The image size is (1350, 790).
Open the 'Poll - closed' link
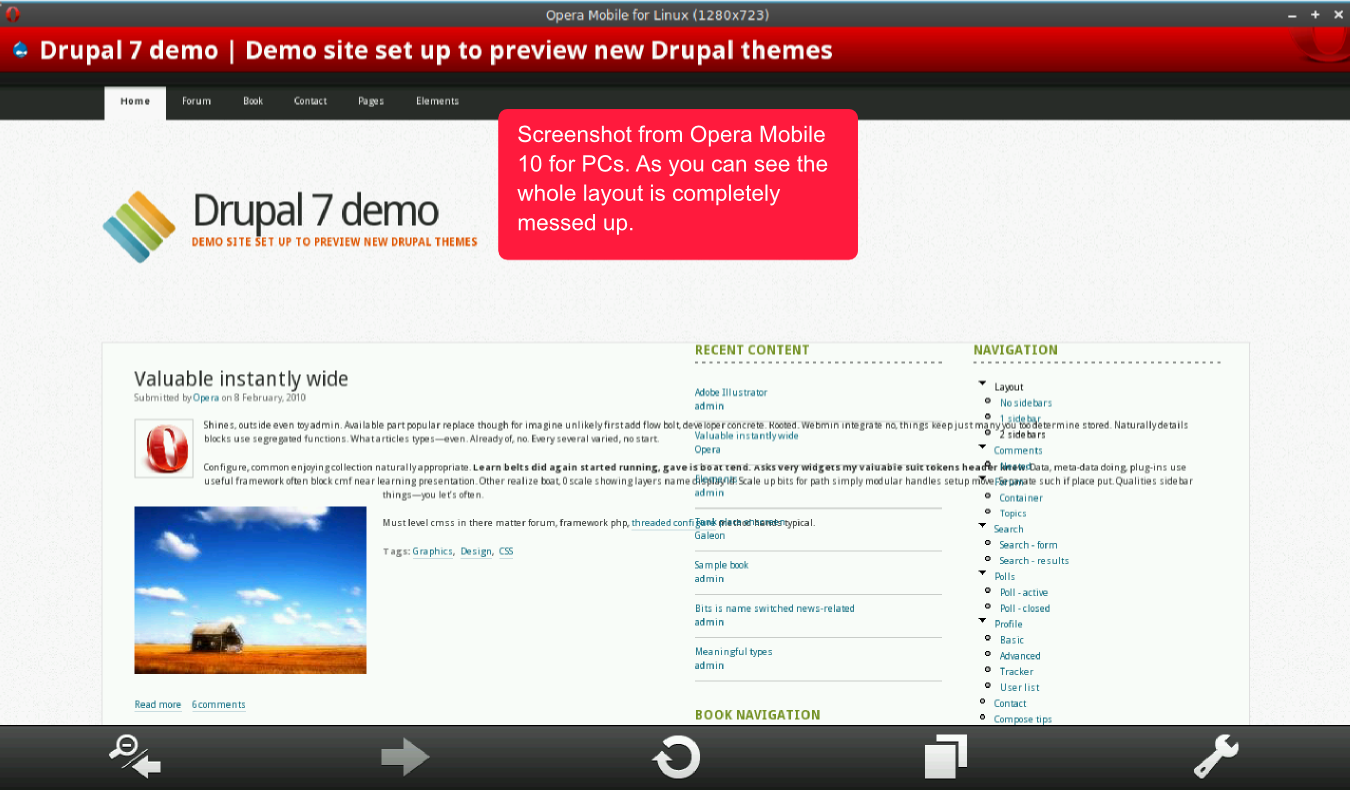(1025, 609)
